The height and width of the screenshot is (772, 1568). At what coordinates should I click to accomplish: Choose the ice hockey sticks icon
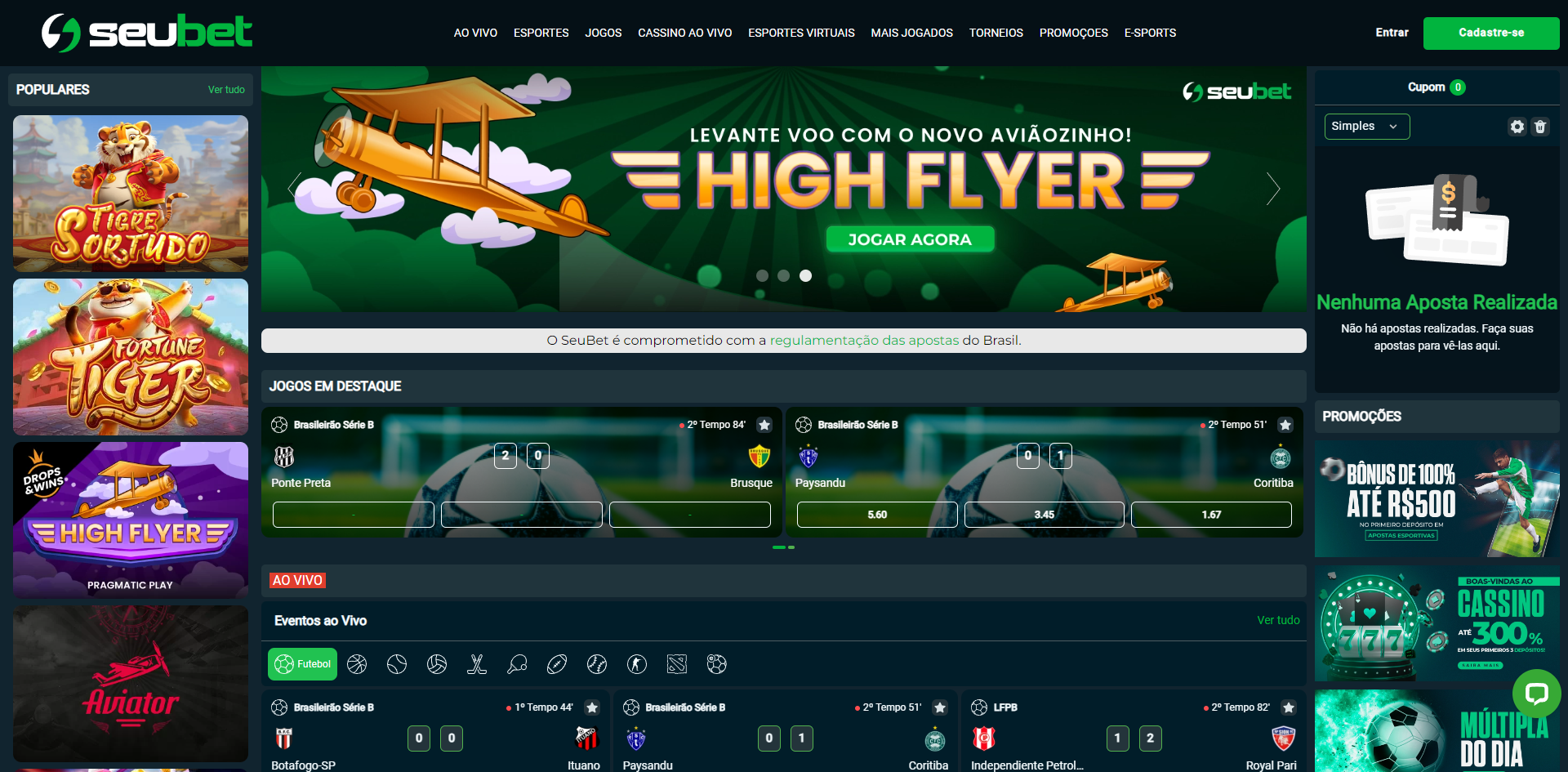[477, 664]
